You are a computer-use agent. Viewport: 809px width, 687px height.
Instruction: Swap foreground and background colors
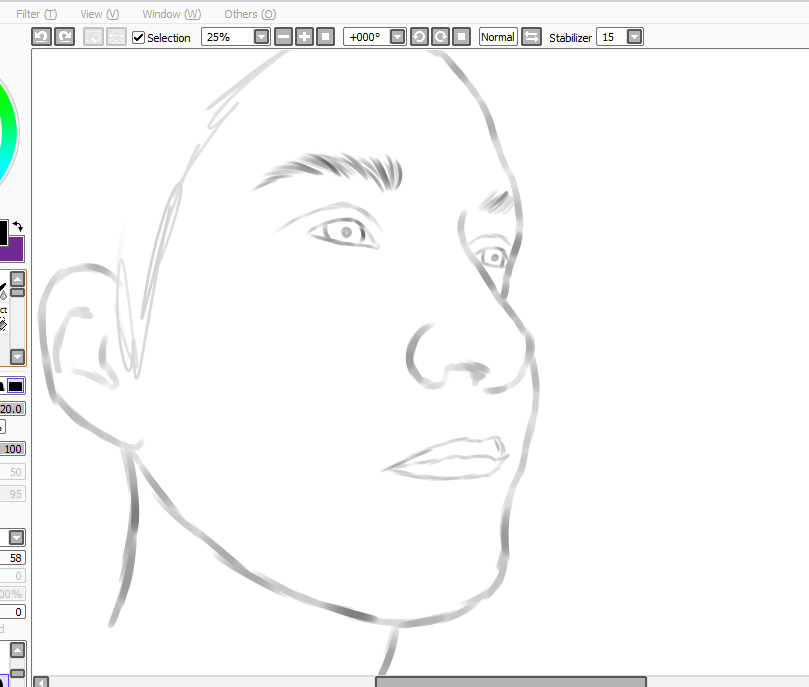point(17,227)
